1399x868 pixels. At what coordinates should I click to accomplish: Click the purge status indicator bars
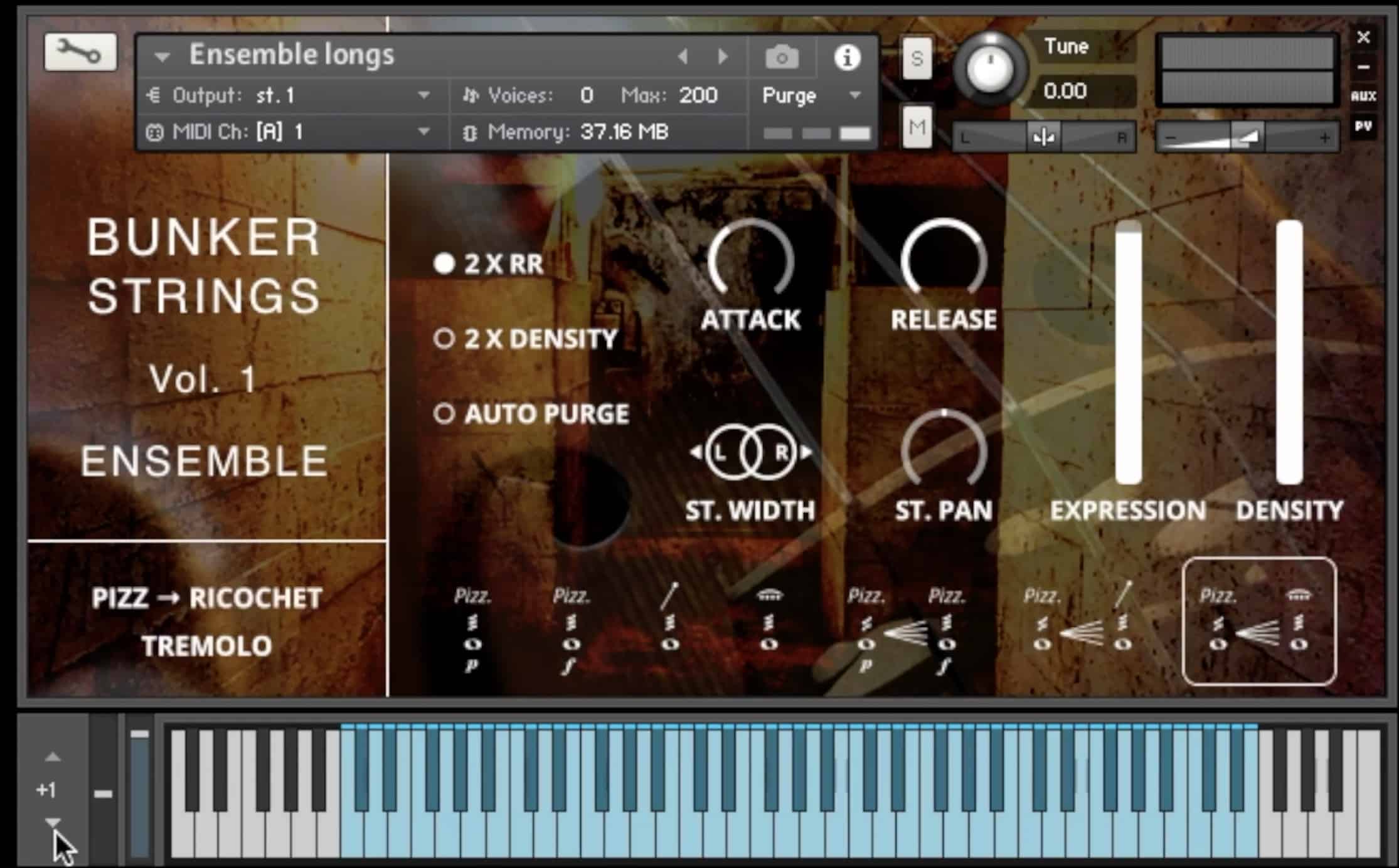pos(817,134)
